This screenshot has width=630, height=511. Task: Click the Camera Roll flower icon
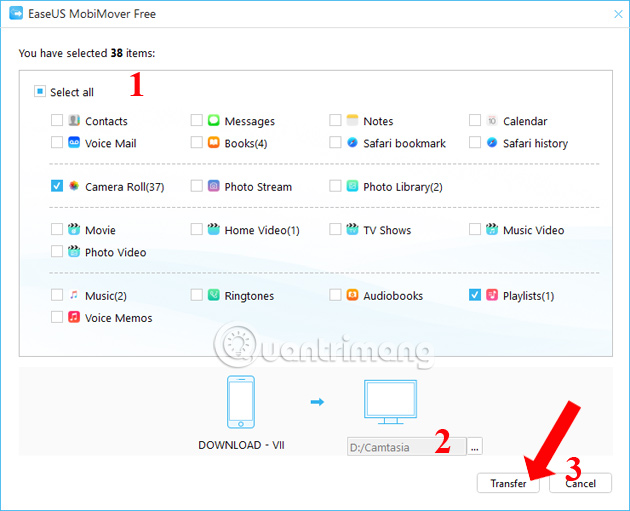click(x=74, y=186)
